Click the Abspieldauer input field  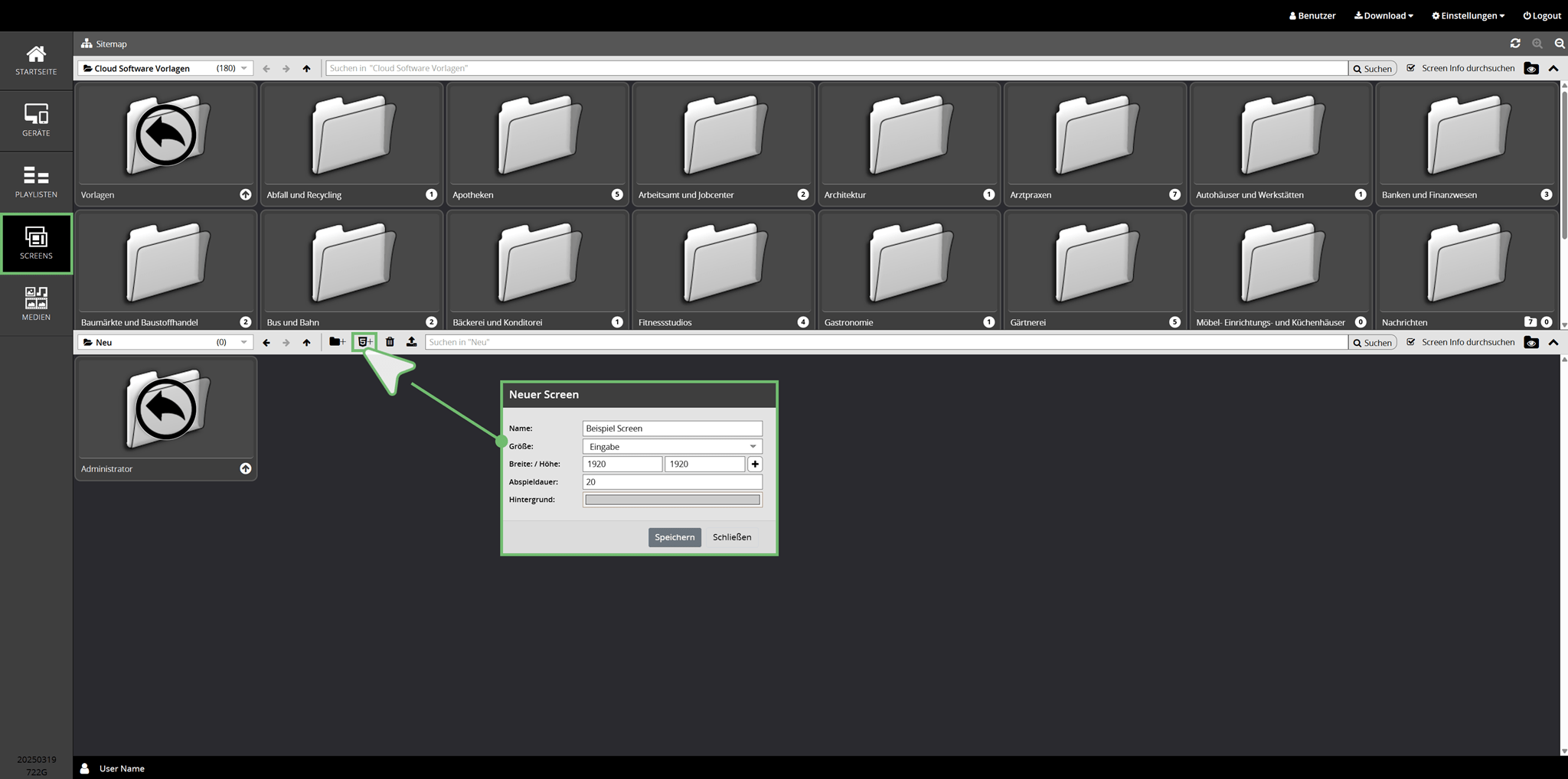coord(671,482)
